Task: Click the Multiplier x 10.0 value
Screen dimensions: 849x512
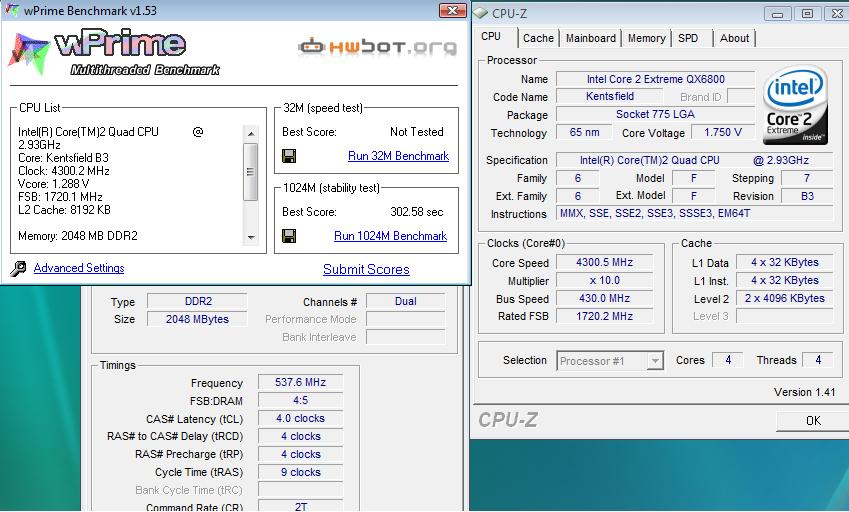Action: pyautogui.click(x=604, y=280)
